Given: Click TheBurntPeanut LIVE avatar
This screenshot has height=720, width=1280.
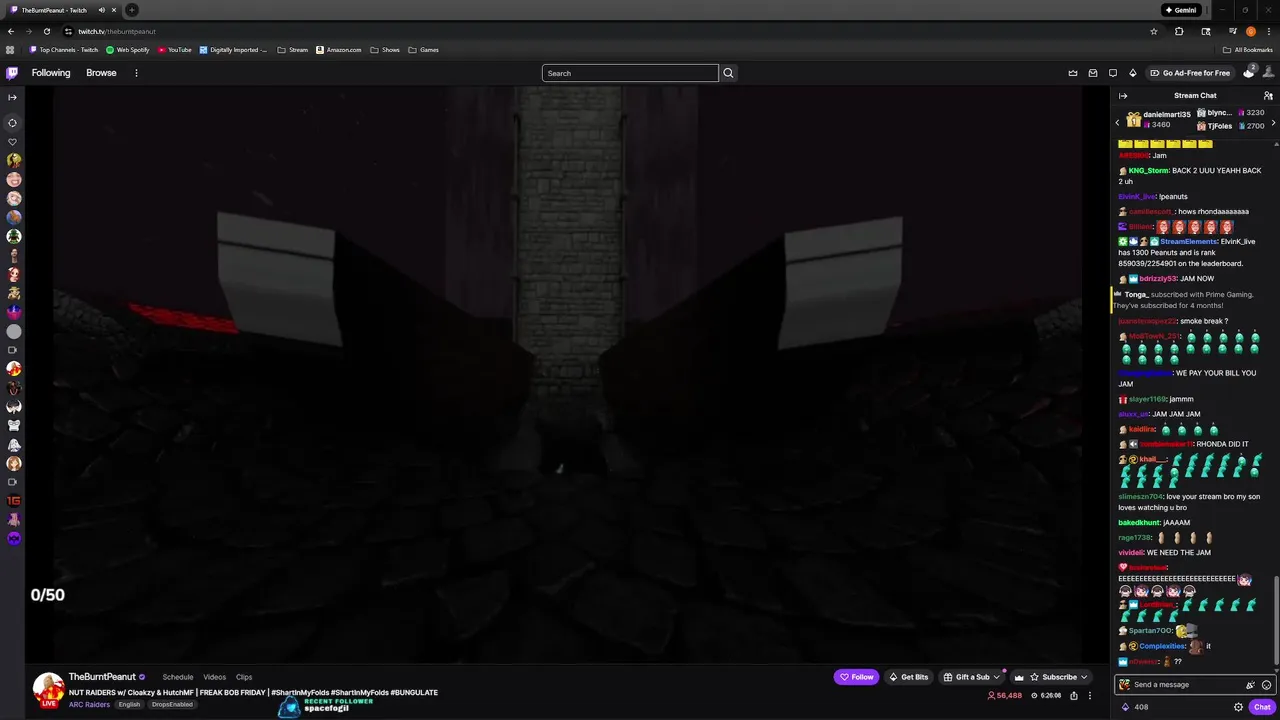Looking at the screenshot, I should 48,690.
